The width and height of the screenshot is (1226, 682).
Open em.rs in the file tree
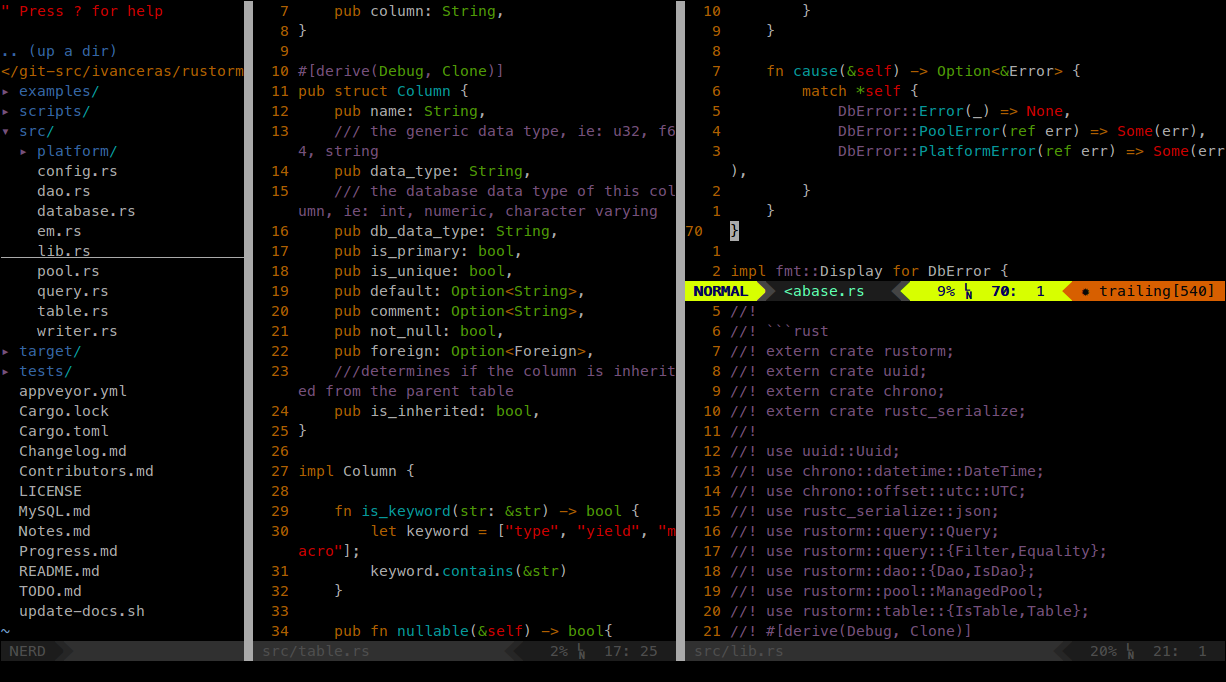pos(59,231)
